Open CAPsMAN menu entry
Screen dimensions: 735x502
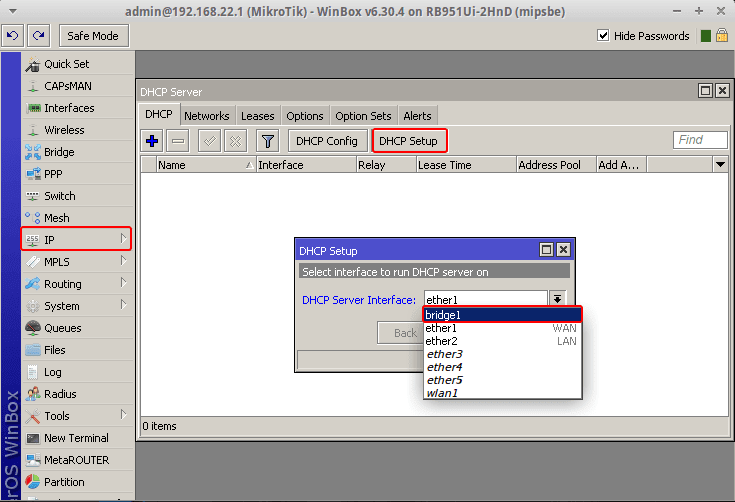click(77, 86)
